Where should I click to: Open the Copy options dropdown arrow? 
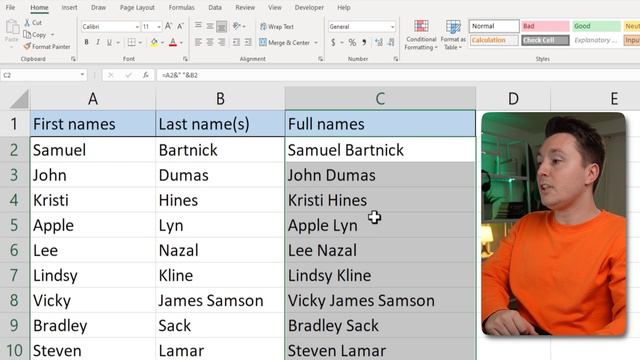click(52, 35)
